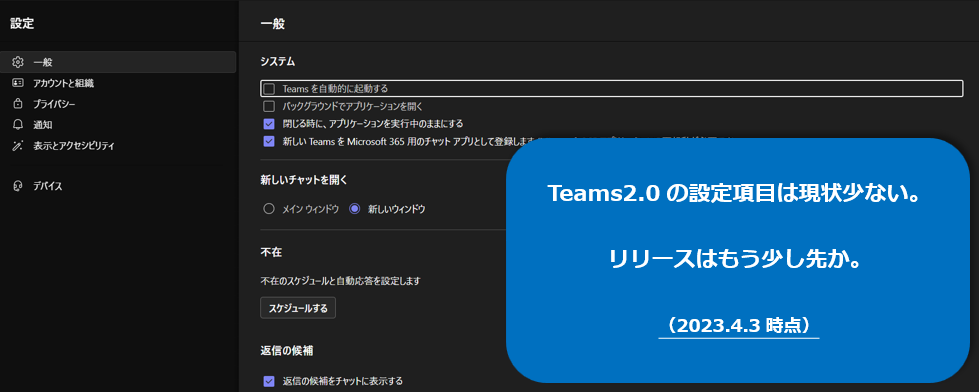Image resolution: width=979 pixels, height=392 pixels.
Task: Check バックグラウンドでアプリケーションを開く option
Action: click(x=269, y=106)
